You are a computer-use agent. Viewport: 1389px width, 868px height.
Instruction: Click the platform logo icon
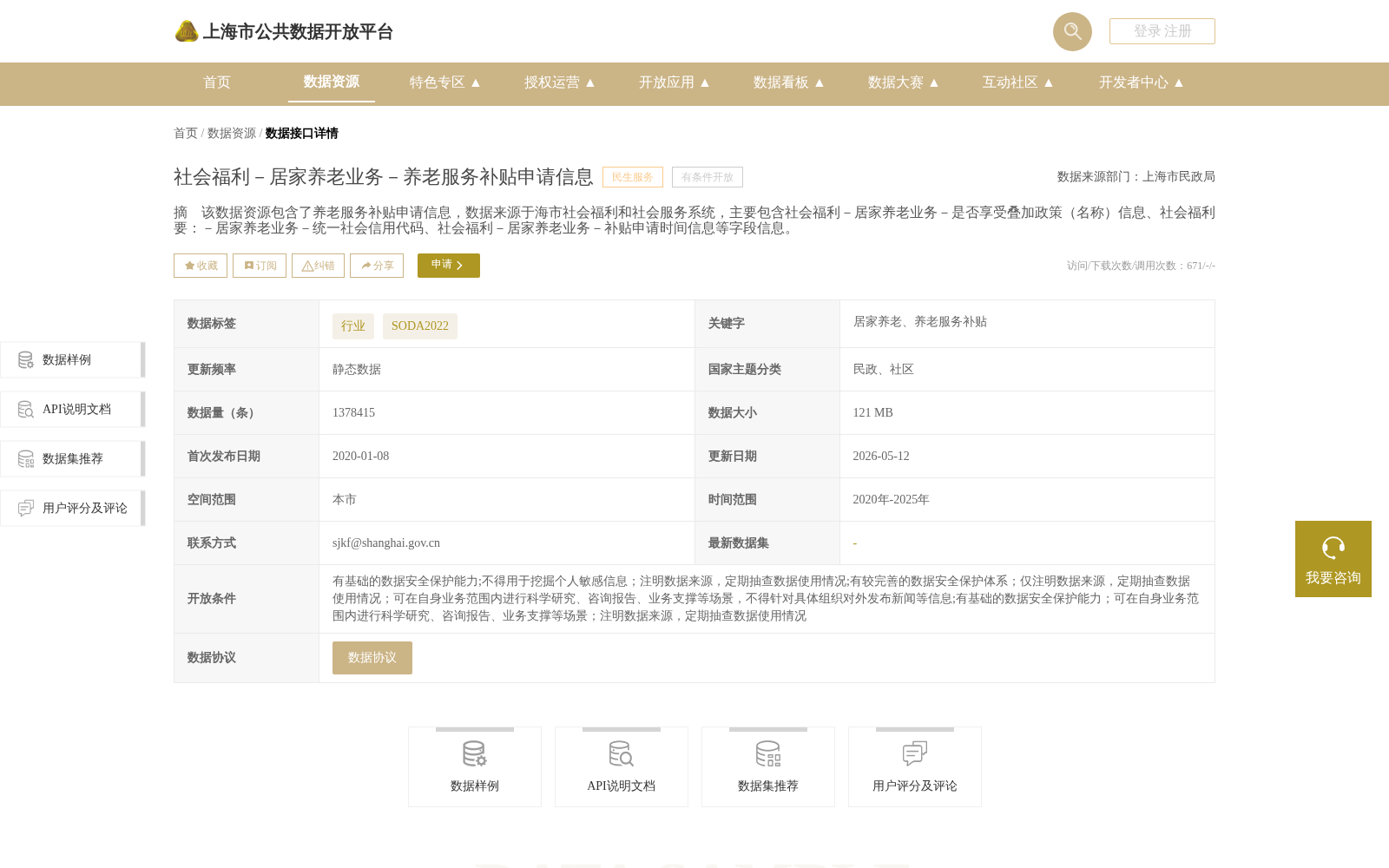pos(186,31)
